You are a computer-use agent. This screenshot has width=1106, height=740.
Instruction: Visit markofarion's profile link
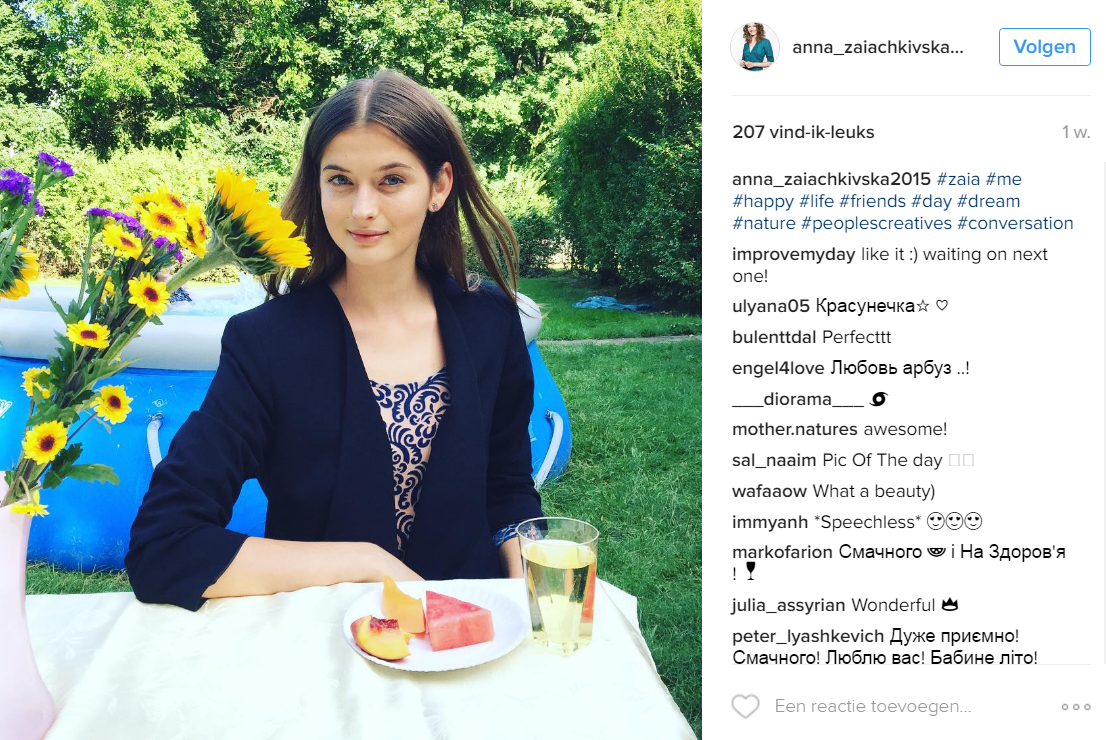coord(779,552)
